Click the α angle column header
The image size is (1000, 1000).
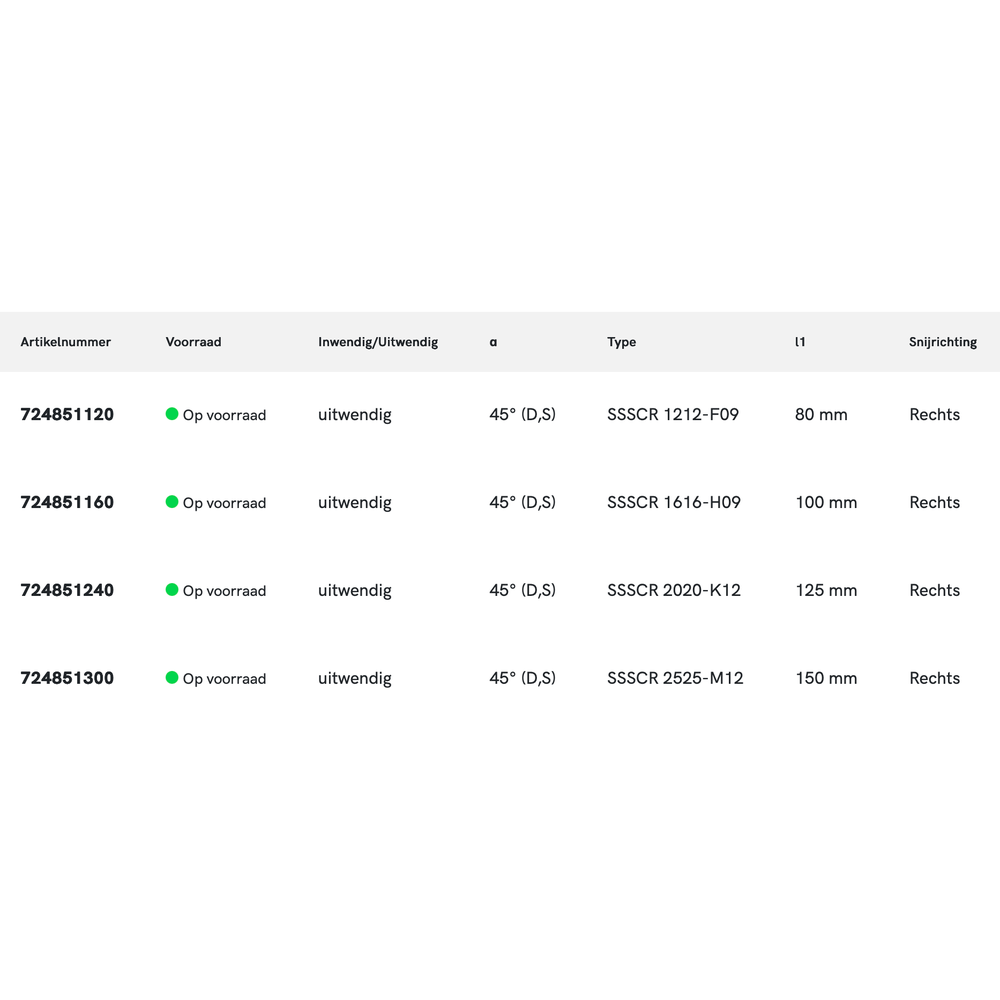[493, 342]
